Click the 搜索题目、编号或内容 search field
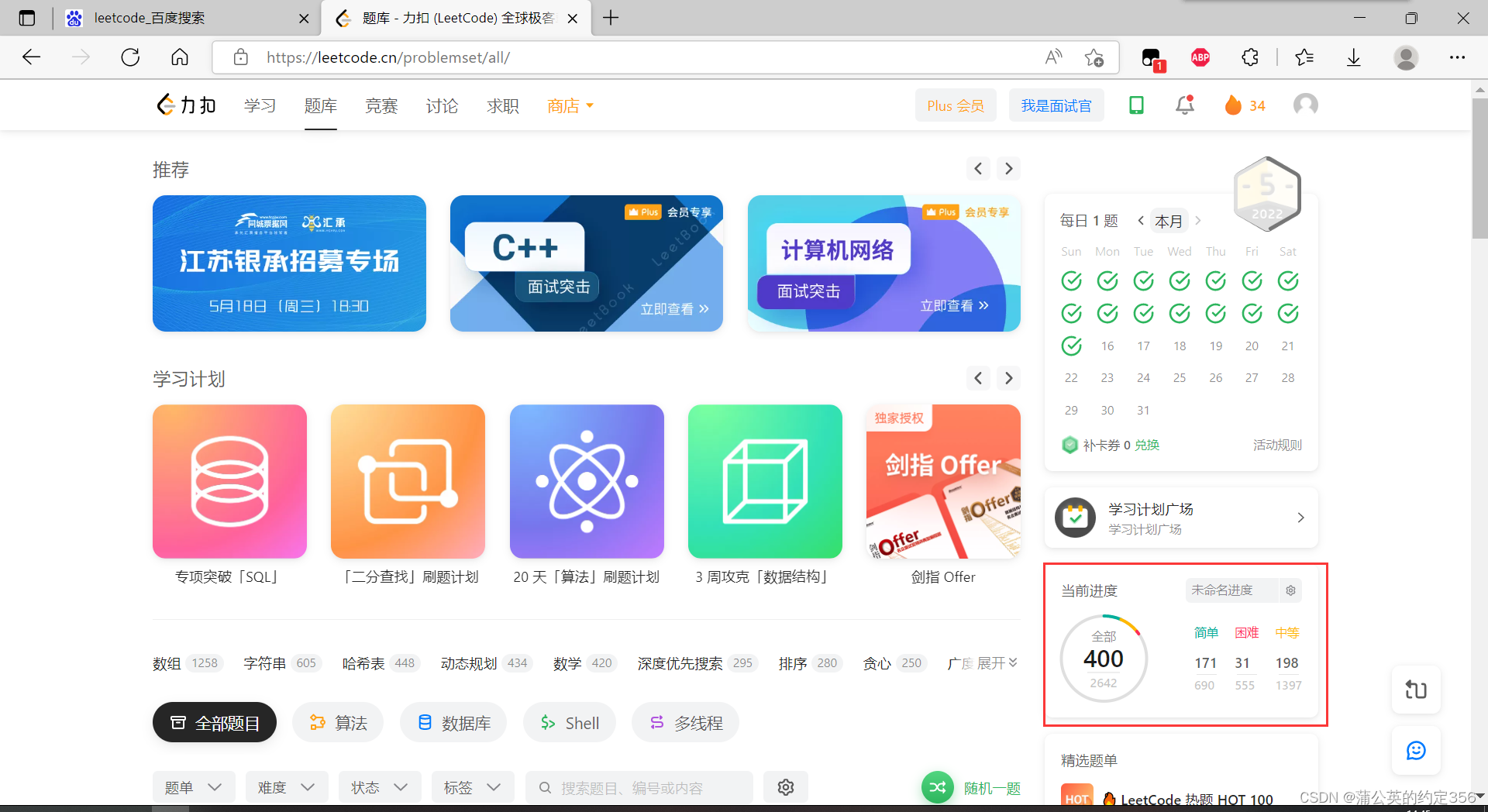 (639, 786)
